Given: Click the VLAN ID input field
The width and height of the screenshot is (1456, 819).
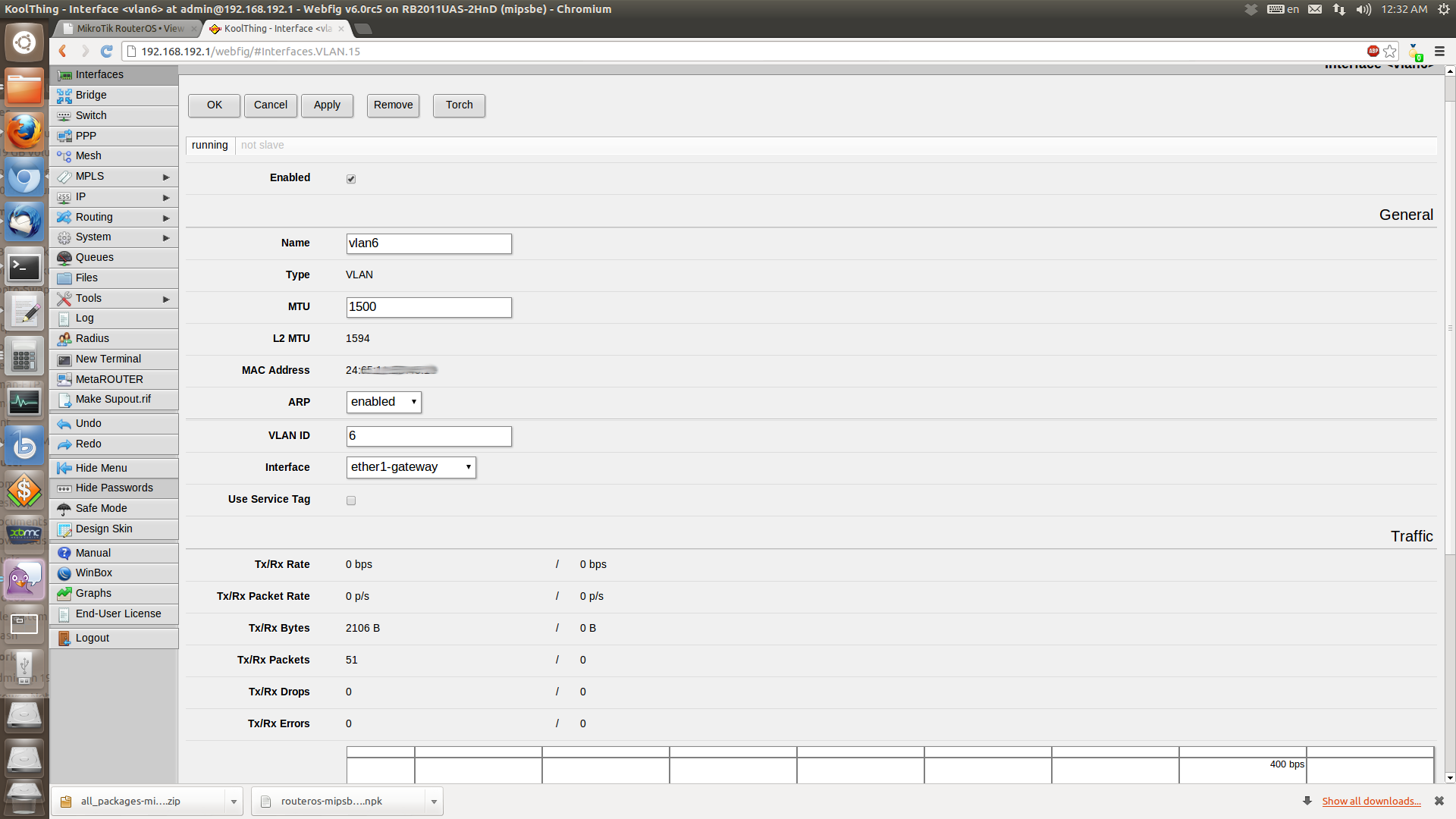Looking at the screenshot, I should (x=428, y=436).
